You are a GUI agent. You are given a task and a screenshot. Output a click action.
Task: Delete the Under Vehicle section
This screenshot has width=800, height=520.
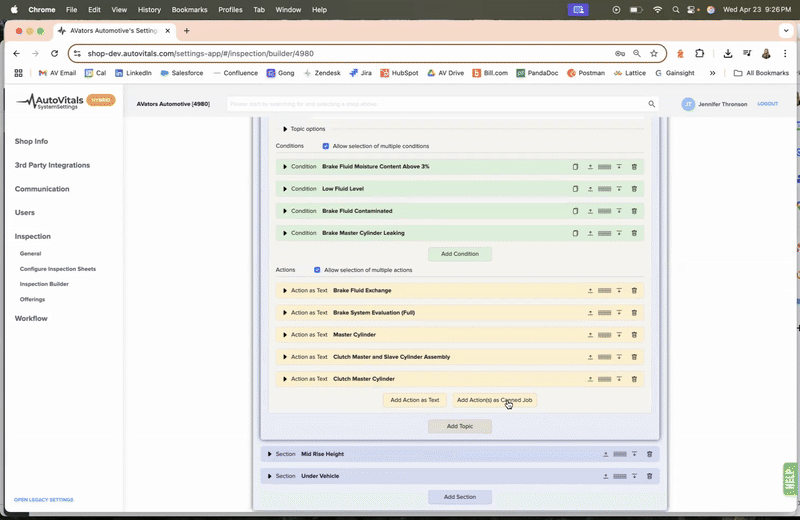click(649, 476)
